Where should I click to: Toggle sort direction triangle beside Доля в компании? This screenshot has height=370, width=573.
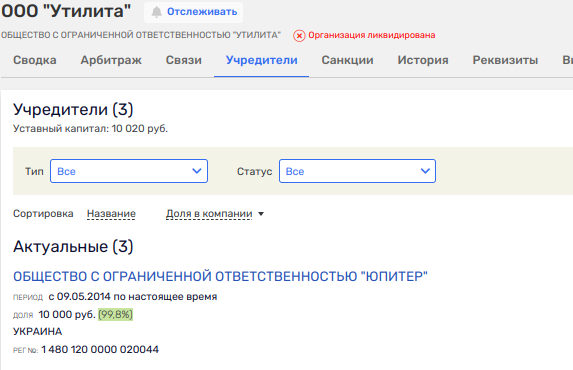click(261, 214)
